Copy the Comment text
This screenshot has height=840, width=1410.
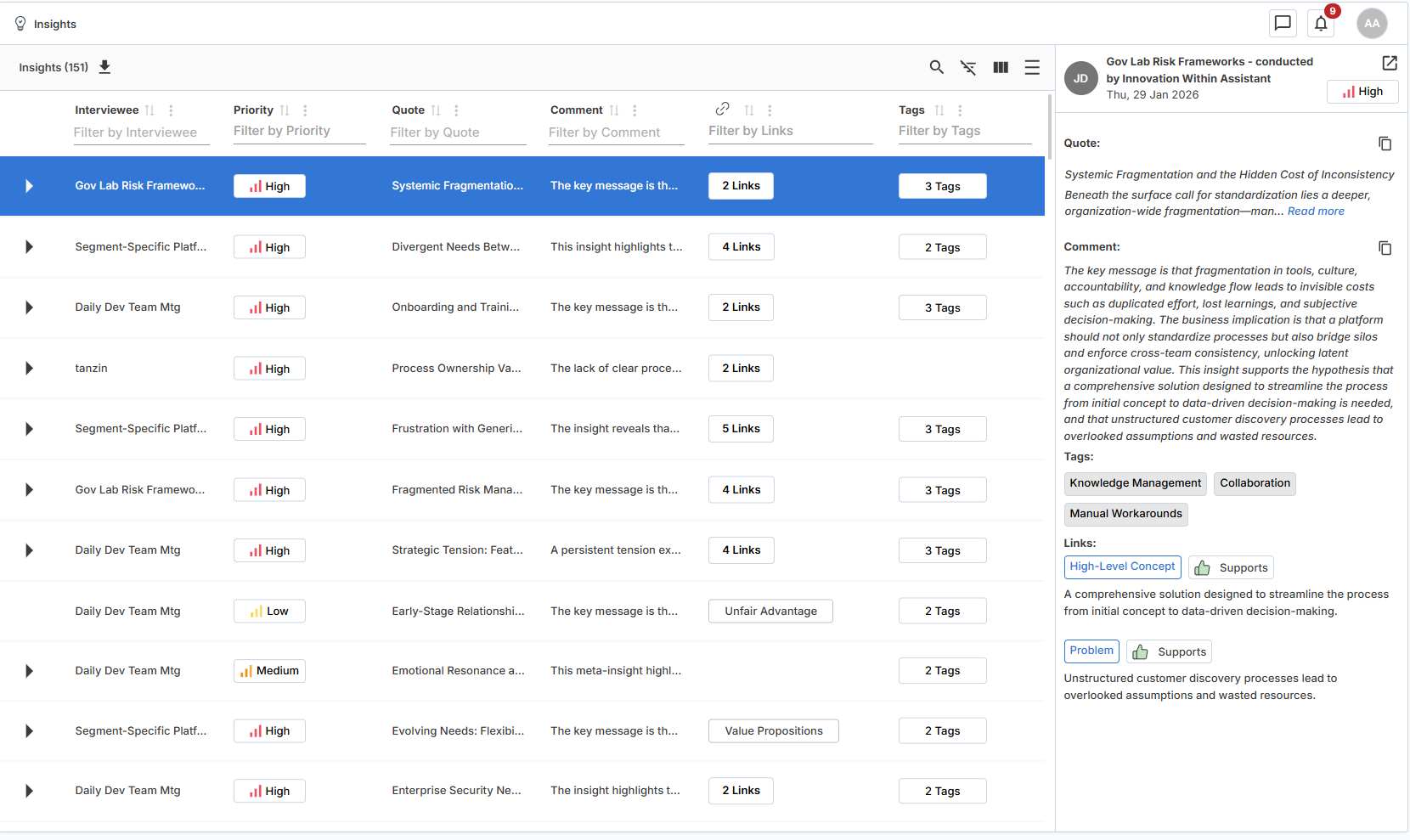1385,248
